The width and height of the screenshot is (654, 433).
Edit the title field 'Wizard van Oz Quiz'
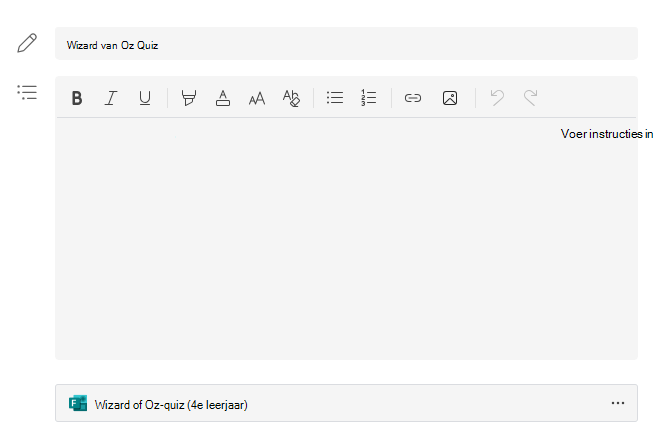346,44
